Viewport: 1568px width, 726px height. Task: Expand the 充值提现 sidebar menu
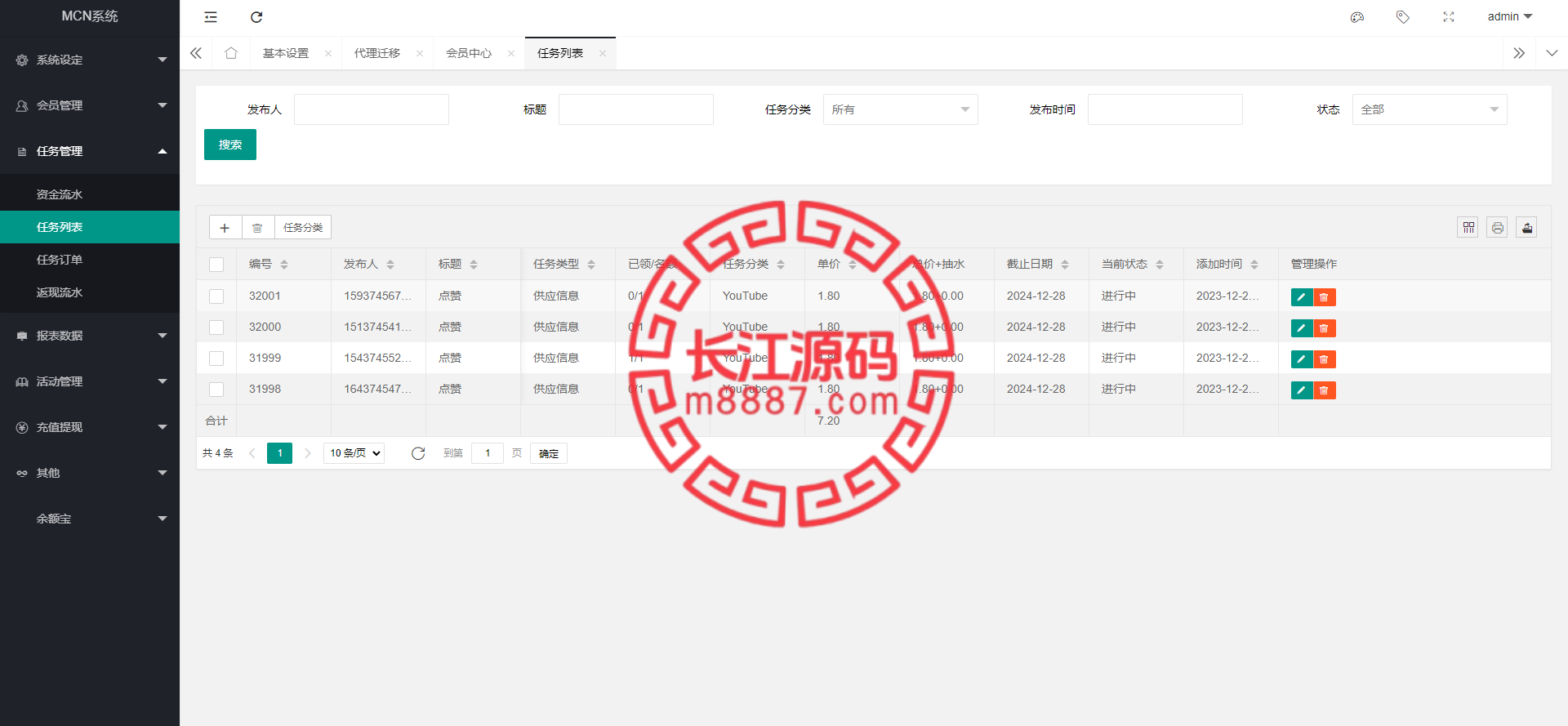pos(90,427)
